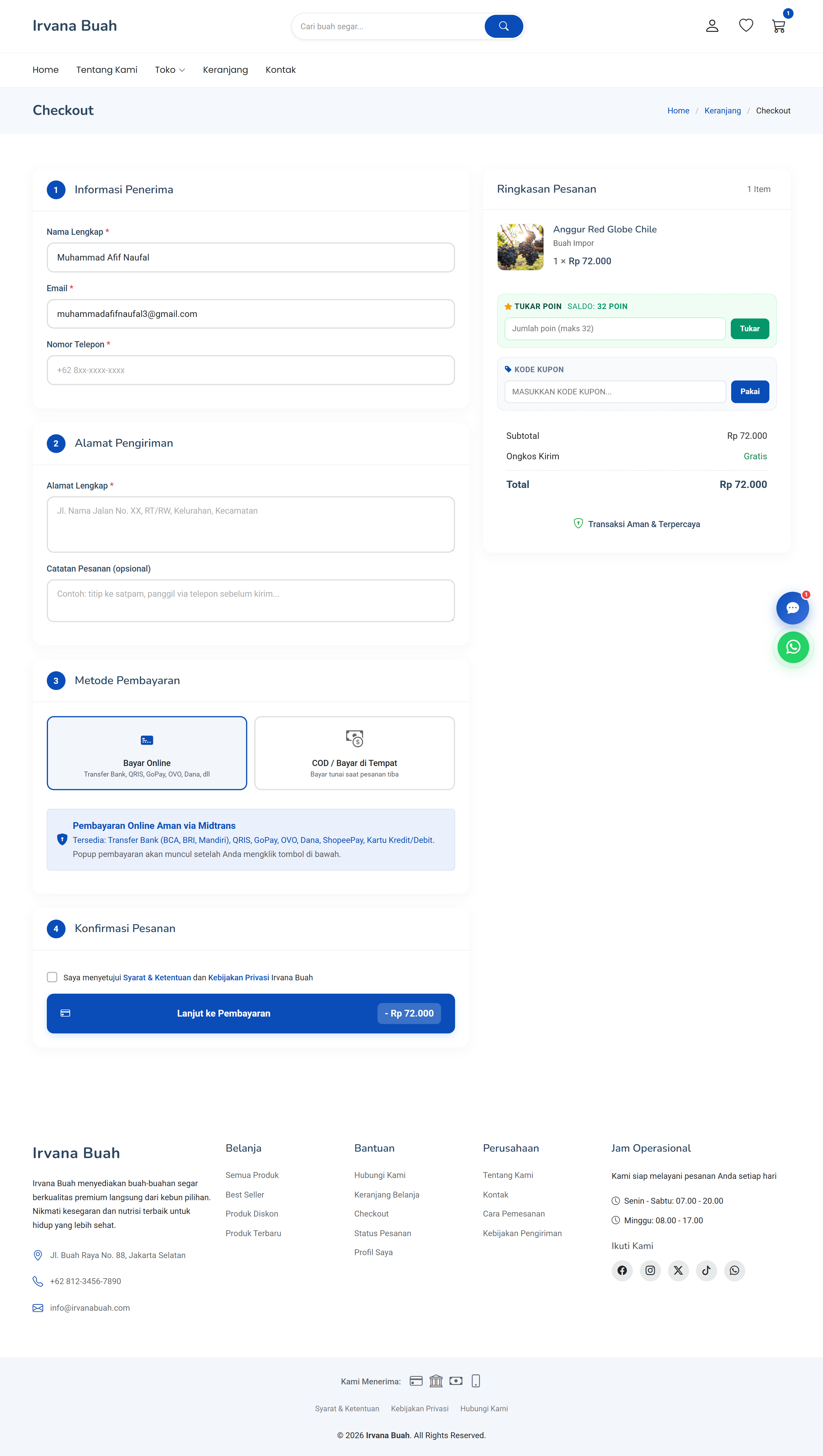Choose COD / Bayar di Tempat option
This screenshot has height=1456, width=823.
[354, 753]
